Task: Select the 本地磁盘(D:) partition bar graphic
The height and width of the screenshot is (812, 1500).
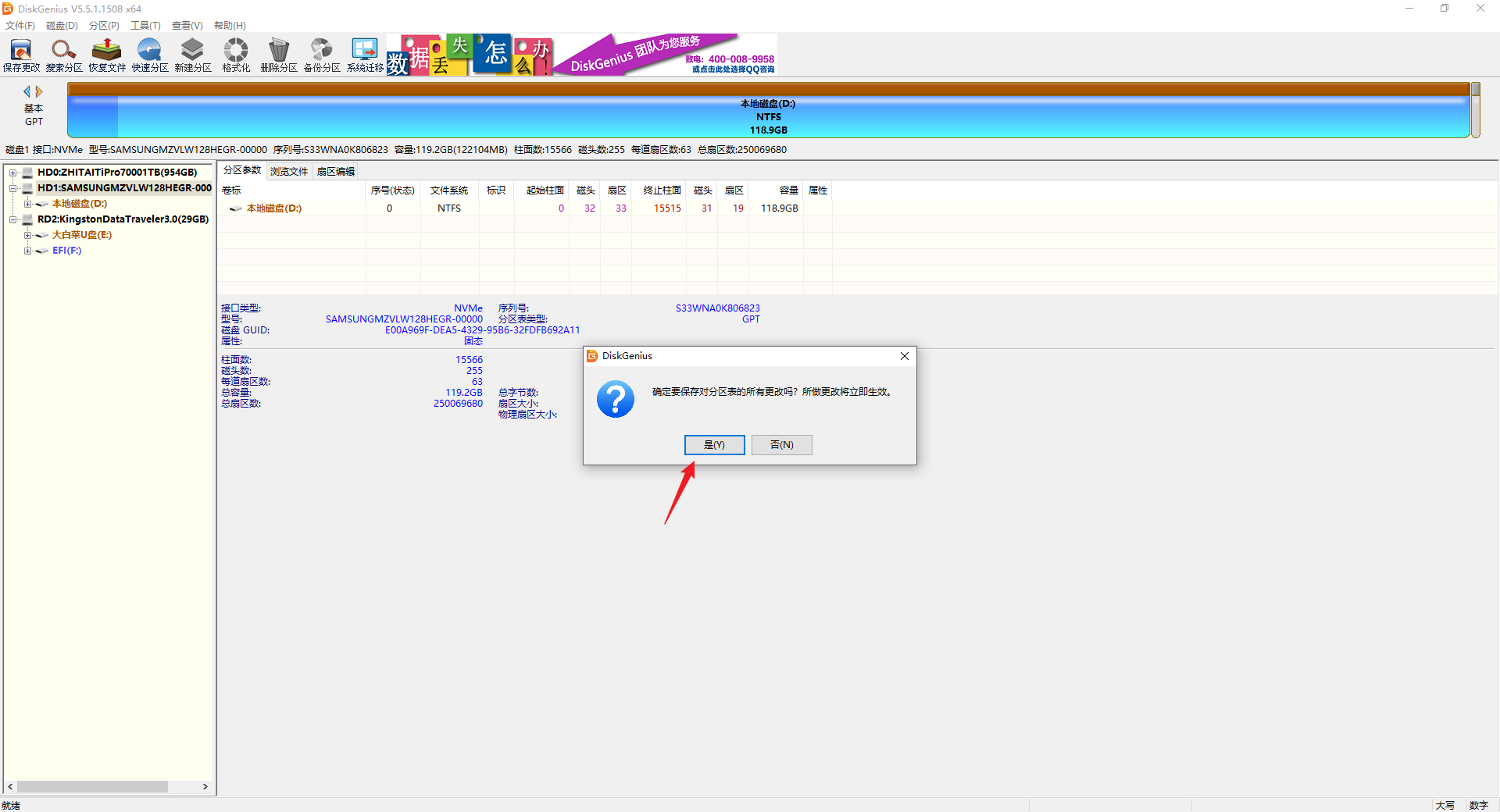Action: tap(768, 111)
